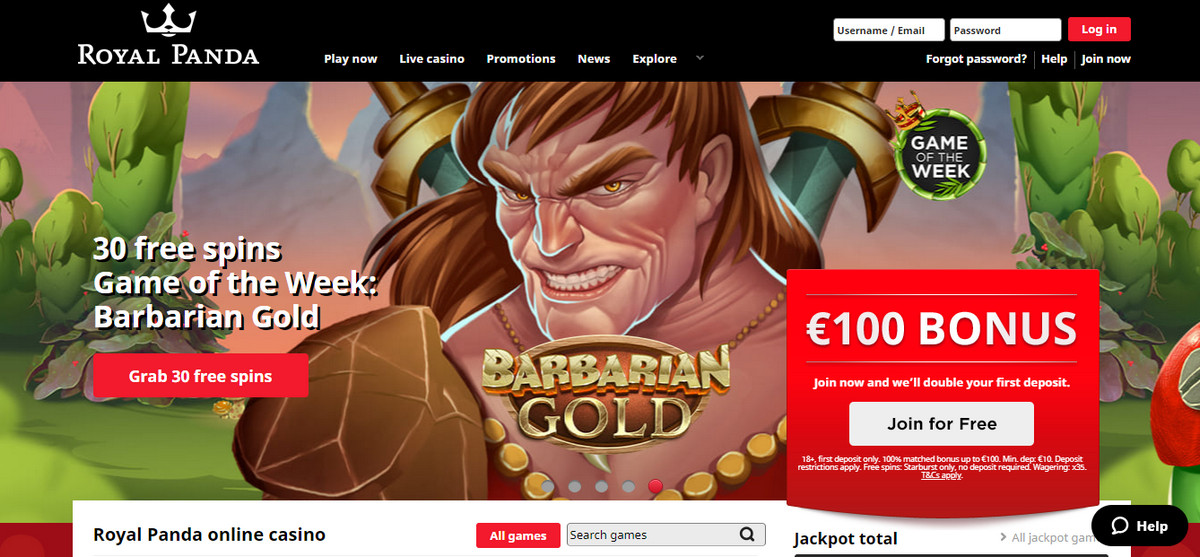Image resolution: width=1200 pixels, height=557 pixels.
Task: Click the Forgot password link
Action: click(976, 59)
